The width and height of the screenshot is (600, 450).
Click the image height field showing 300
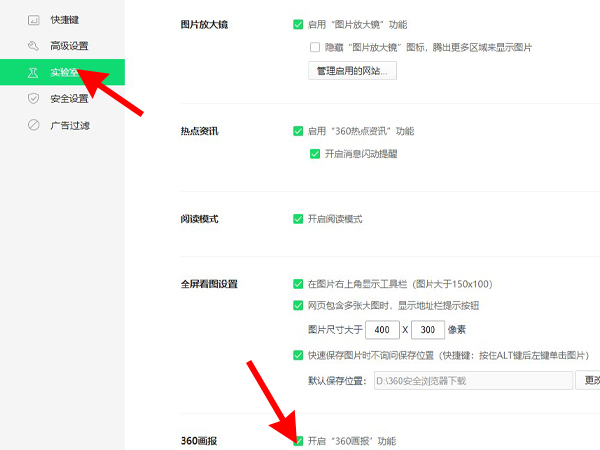(428, 330)
